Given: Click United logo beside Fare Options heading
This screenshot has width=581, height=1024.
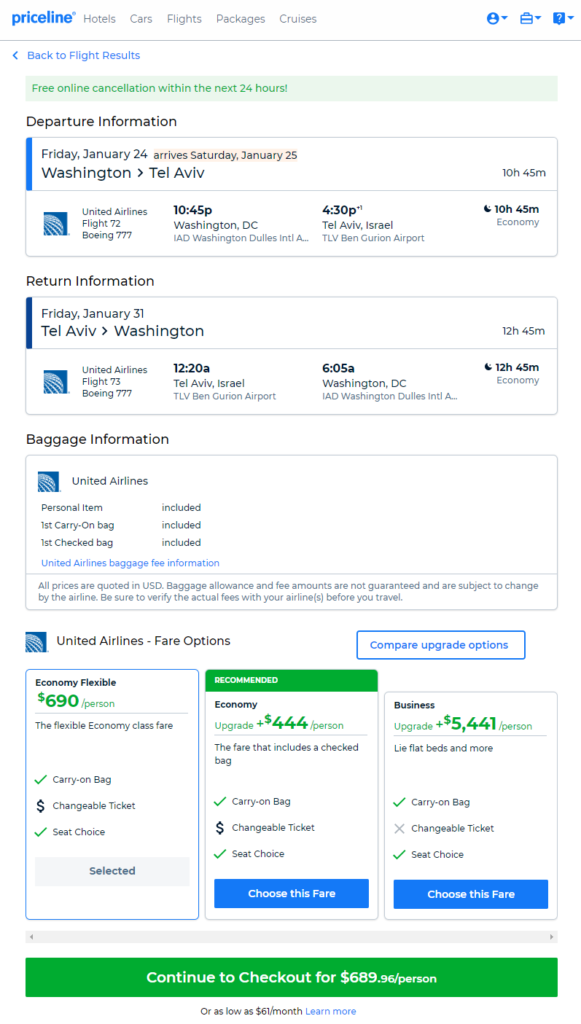Looking at the screenshot, I should coord(37,642).
